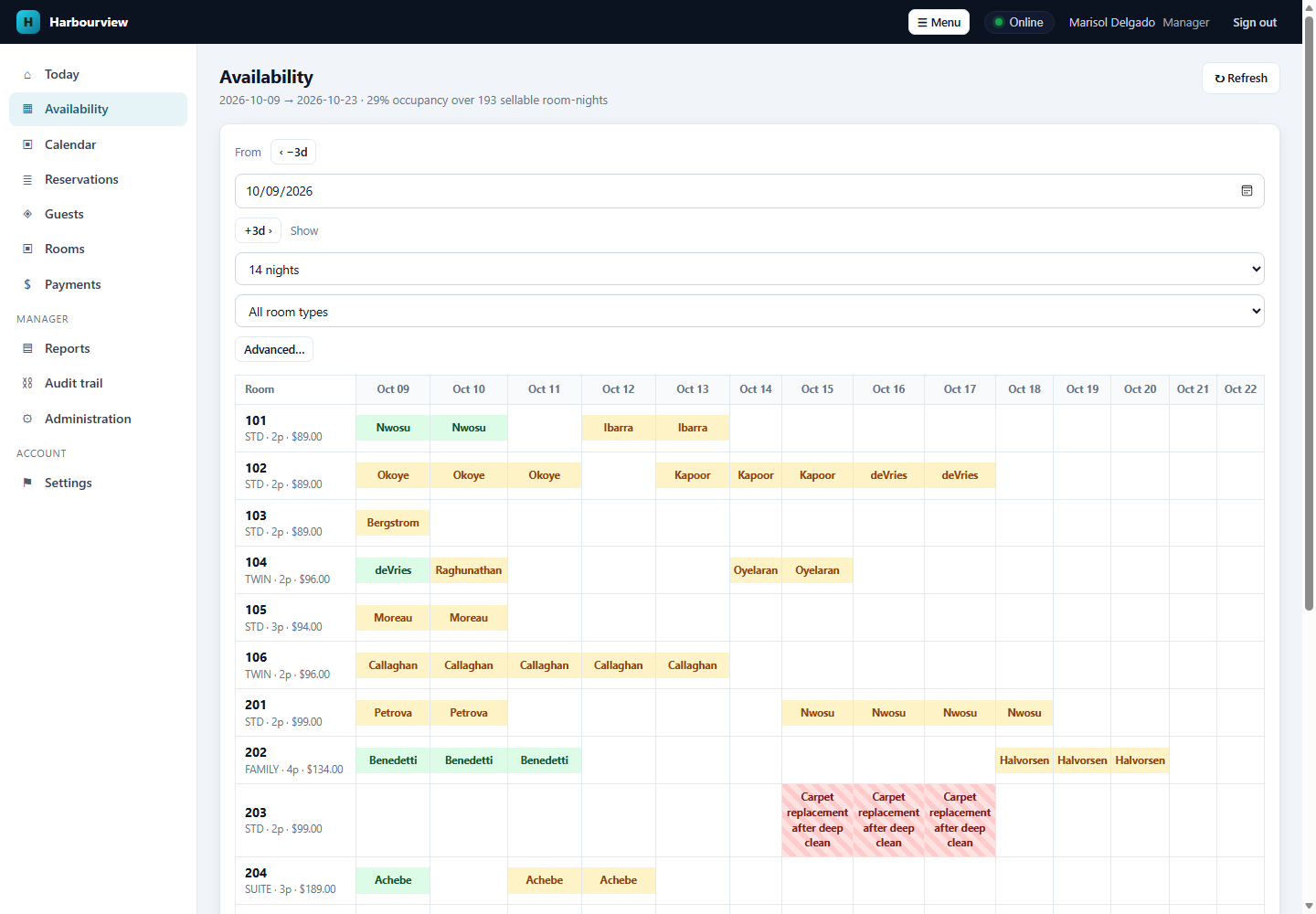Shift the date back with −3d

(x=293, y=152)
